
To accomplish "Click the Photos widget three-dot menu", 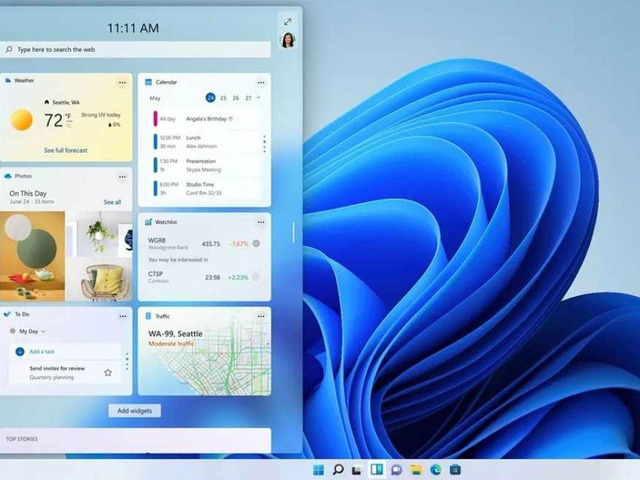I will tap(122, 176).
